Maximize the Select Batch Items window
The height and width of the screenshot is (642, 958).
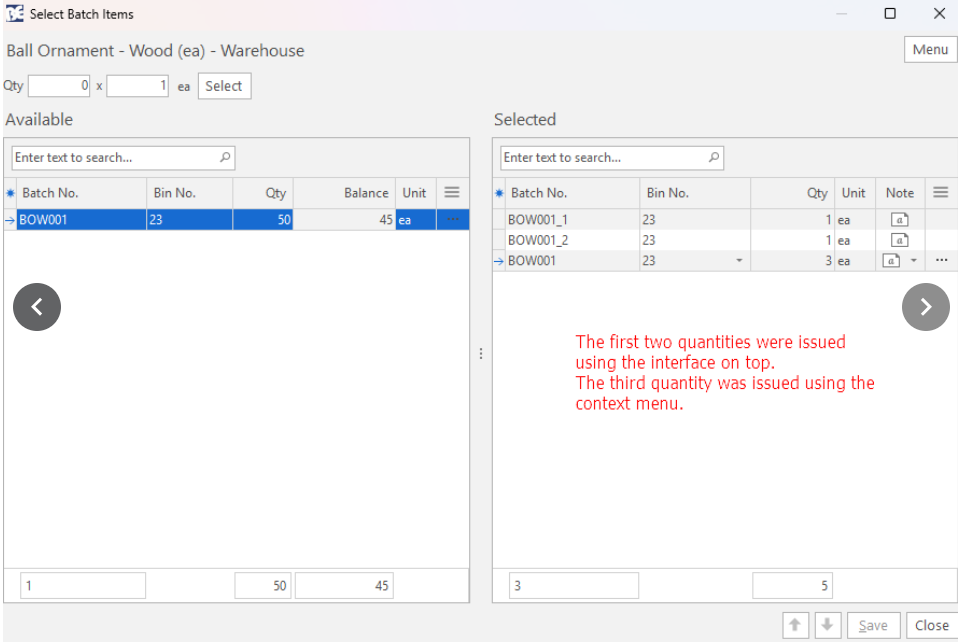tap(890, 13)
